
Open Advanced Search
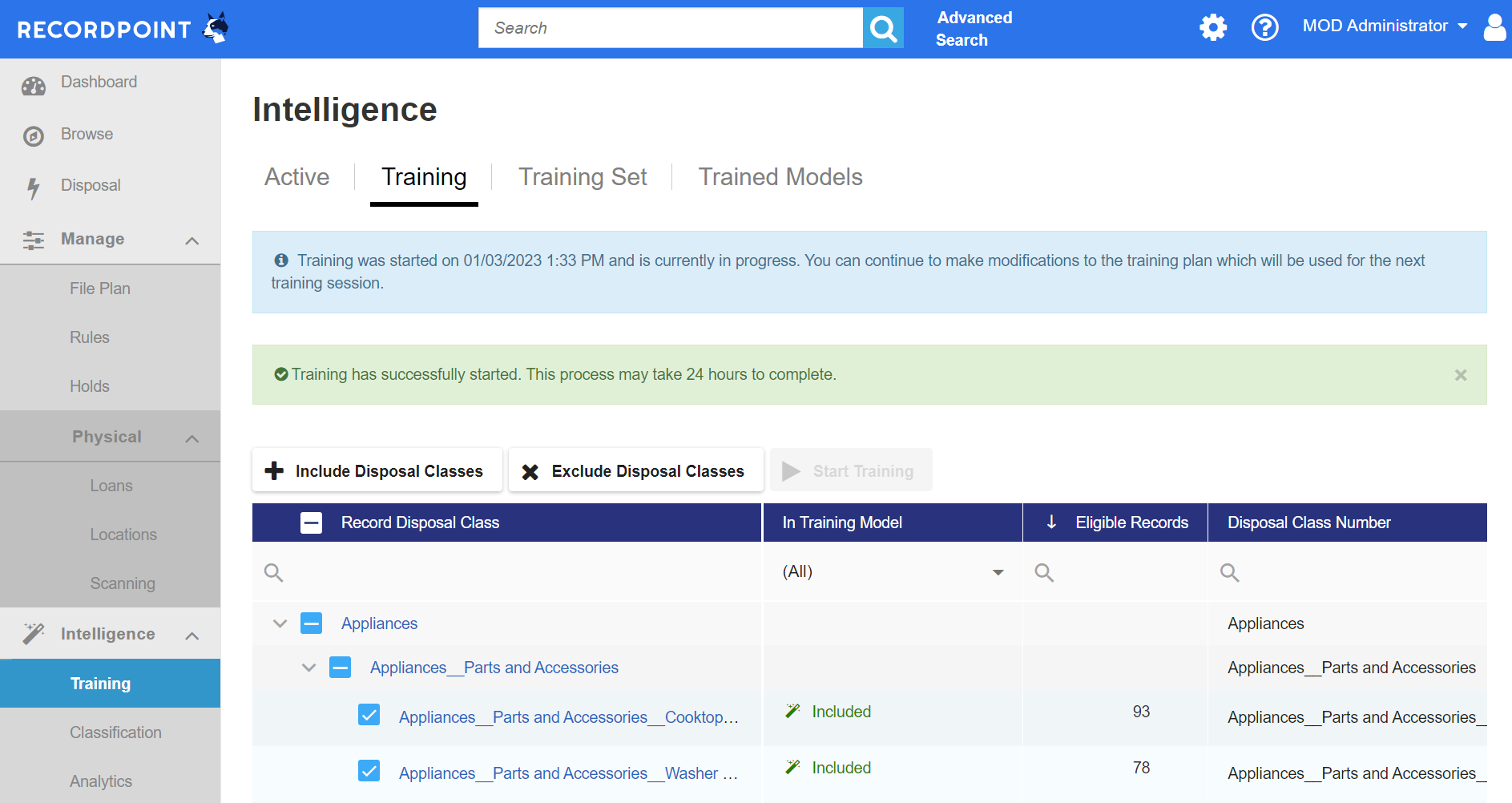click(974, 28)
